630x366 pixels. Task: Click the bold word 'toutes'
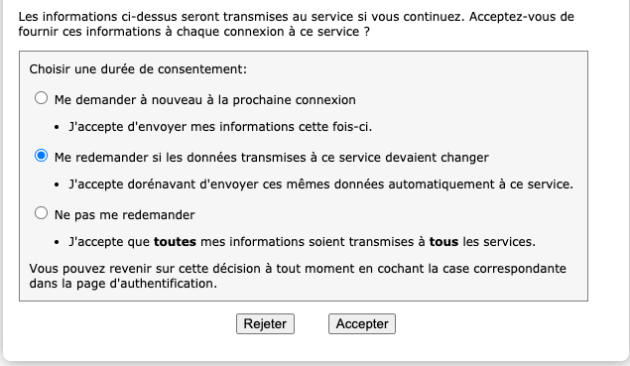[x=175, y=241]
